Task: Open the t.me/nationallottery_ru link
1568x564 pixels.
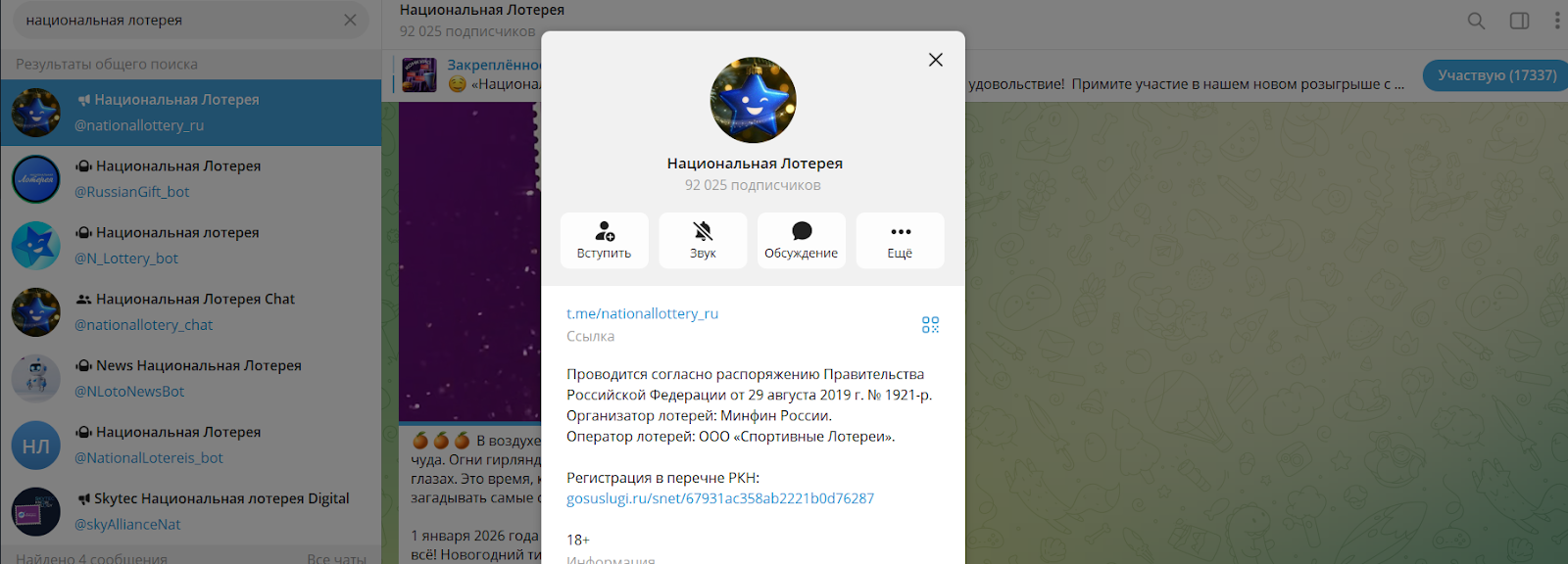Action: [642, 313]
